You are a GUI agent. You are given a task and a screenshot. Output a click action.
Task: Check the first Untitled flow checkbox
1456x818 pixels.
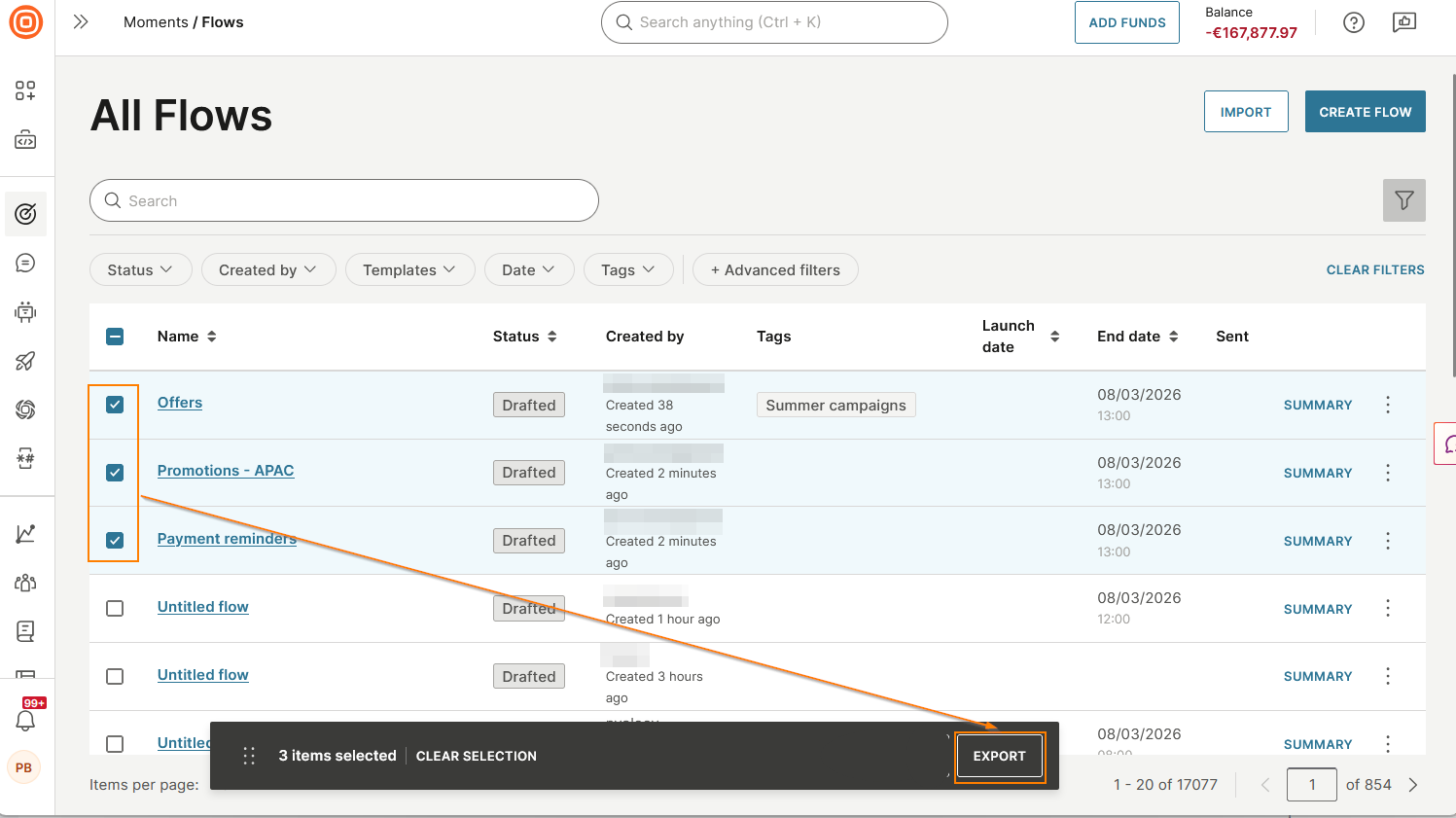[114, 608]
